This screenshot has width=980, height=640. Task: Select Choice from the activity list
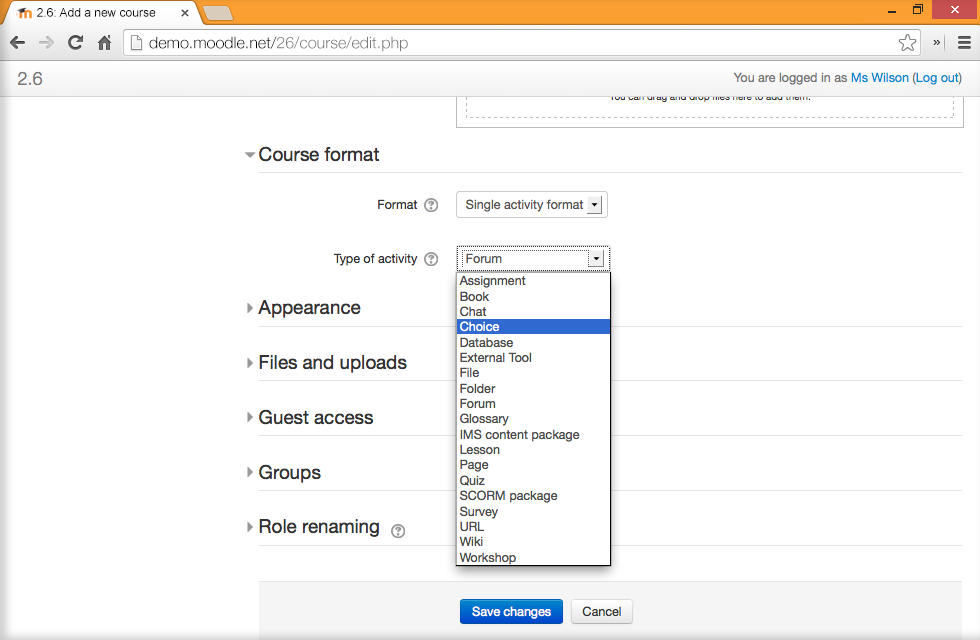(480, 327)
